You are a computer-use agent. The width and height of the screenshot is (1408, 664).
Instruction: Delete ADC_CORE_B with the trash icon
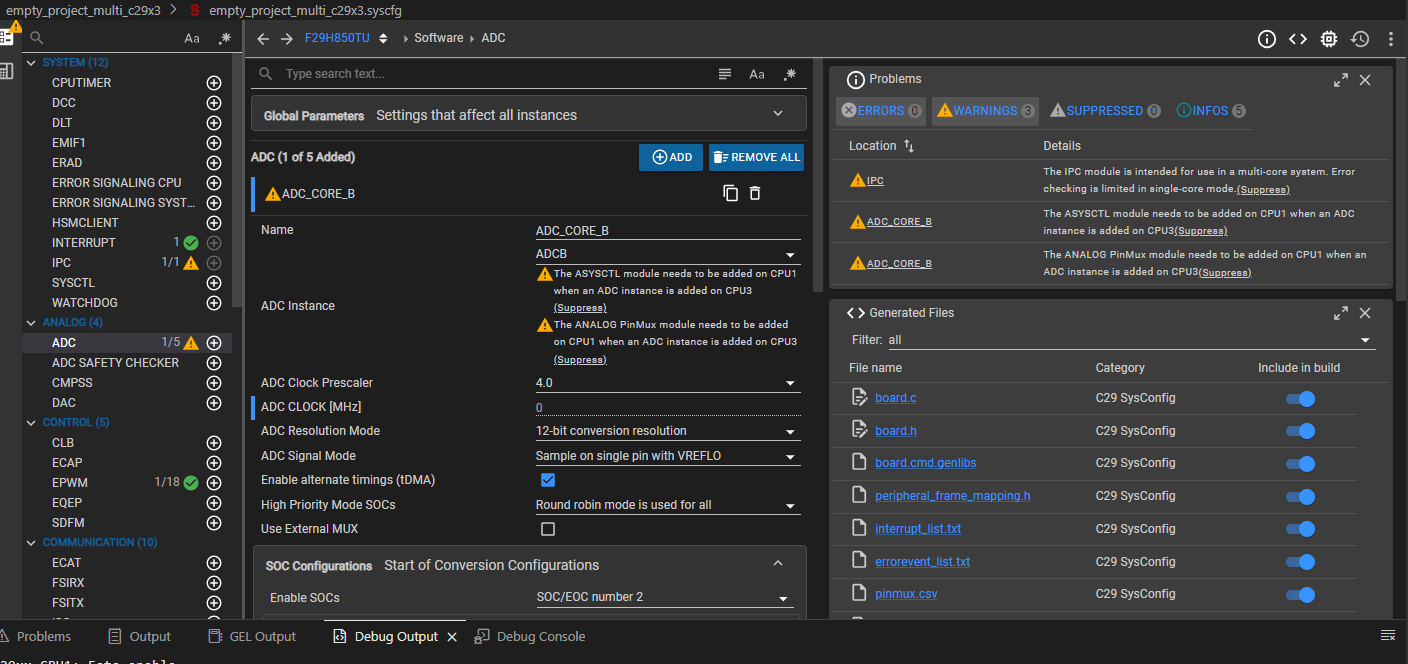click(755, 193)
